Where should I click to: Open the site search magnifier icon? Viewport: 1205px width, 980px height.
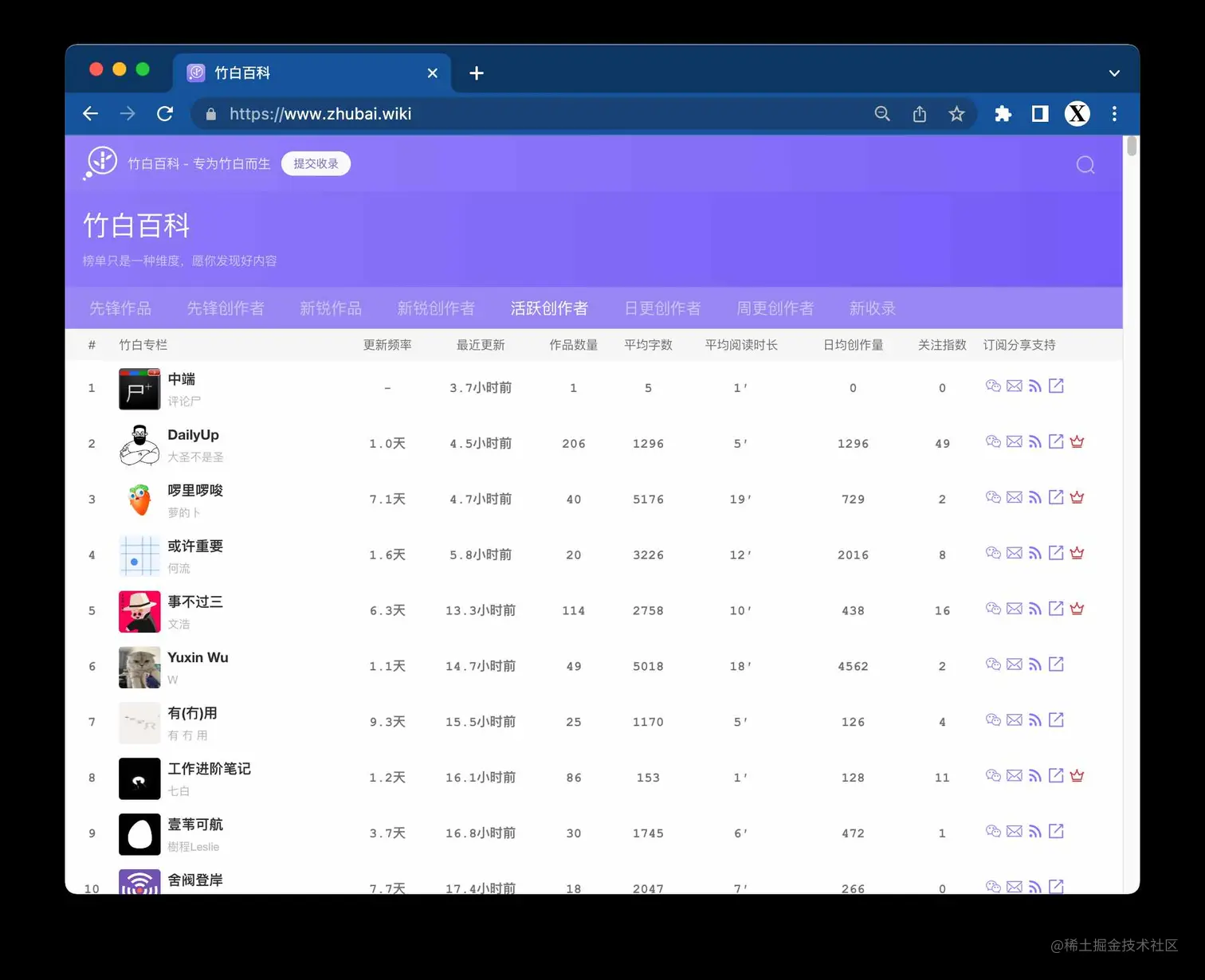[1085, 165]
